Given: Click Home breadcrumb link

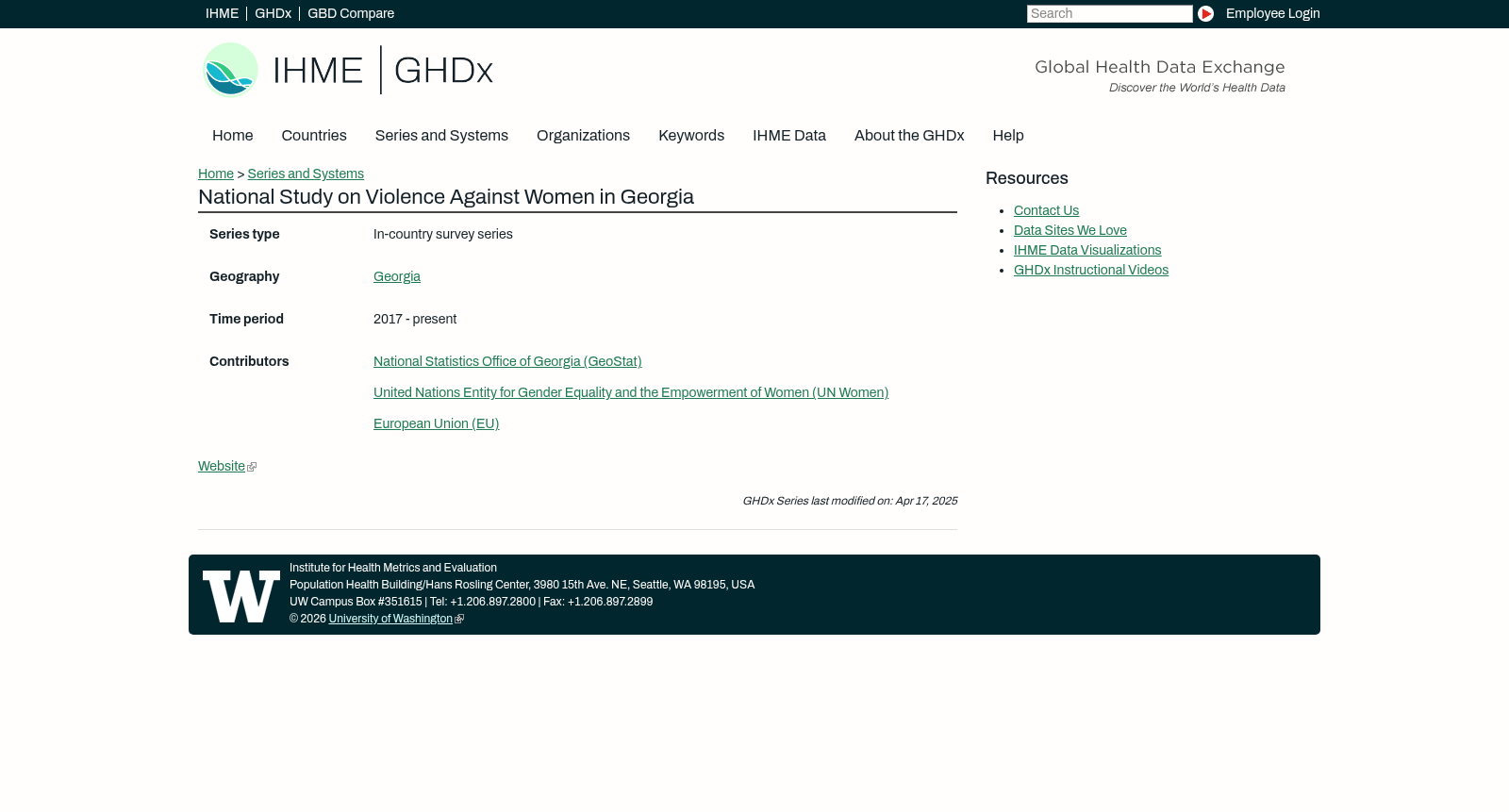Looking at the screenshot, I should 216,174.
